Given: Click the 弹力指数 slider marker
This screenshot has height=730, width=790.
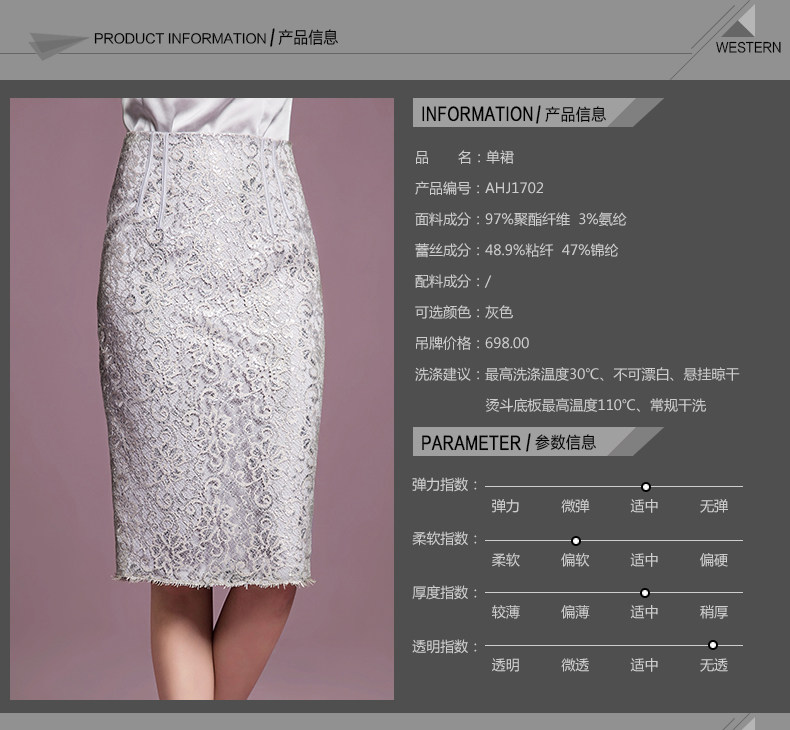Looking at the screenshot, I should point(646,486).
